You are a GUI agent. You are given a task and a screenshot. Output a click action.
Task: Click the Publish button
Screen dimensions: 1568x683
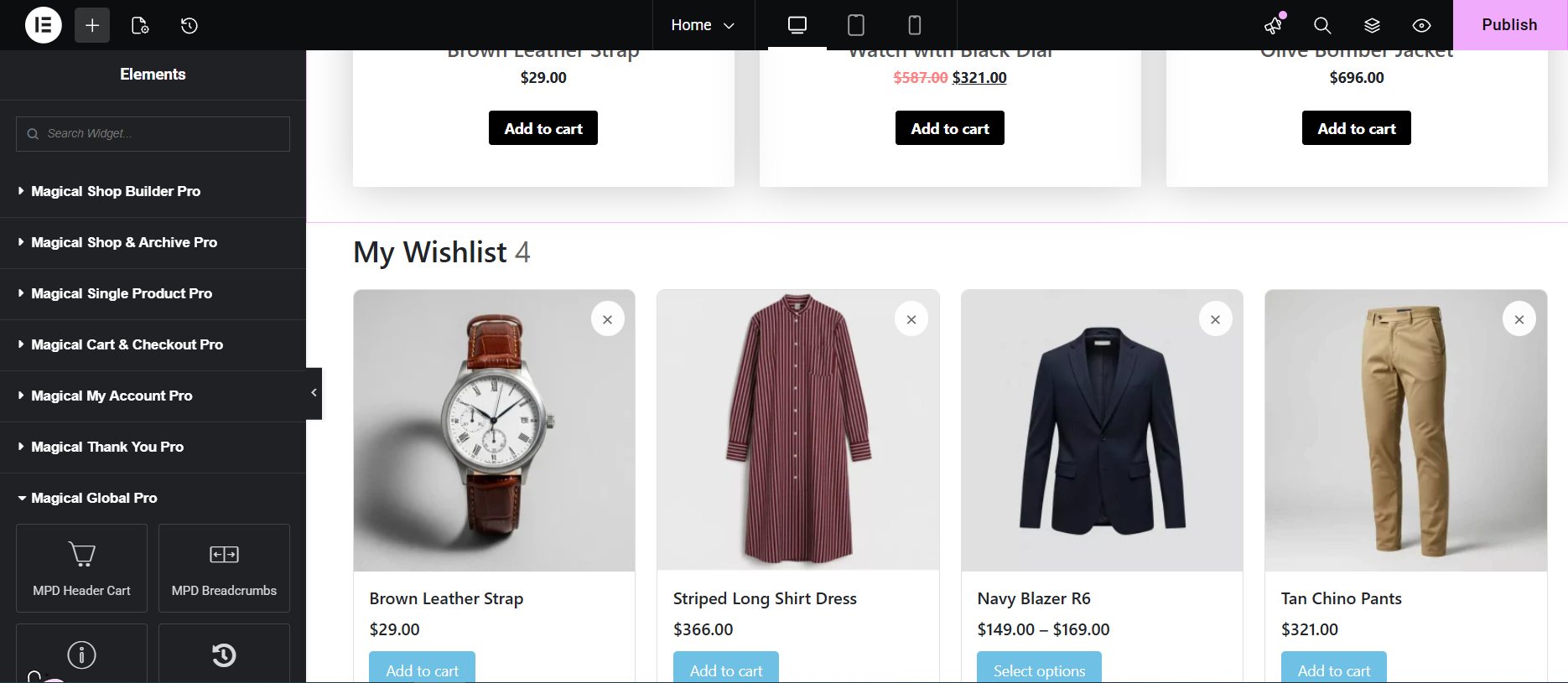1509,25
